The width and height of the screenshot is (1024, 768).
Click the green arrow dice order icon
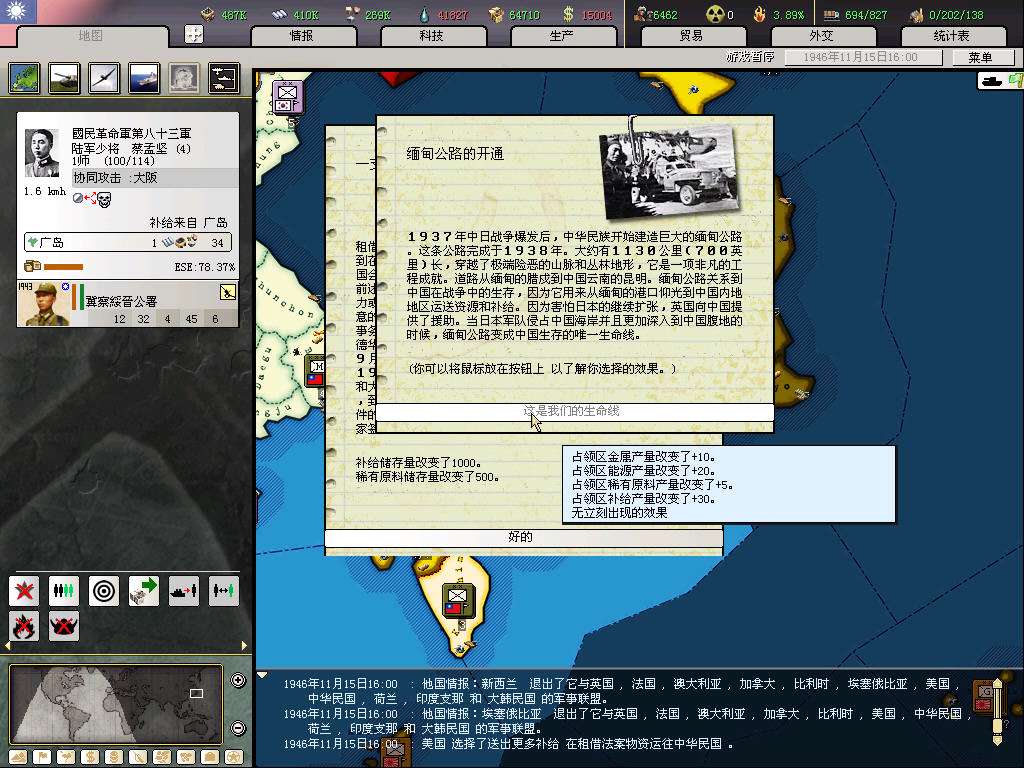[x=144, y=591]
